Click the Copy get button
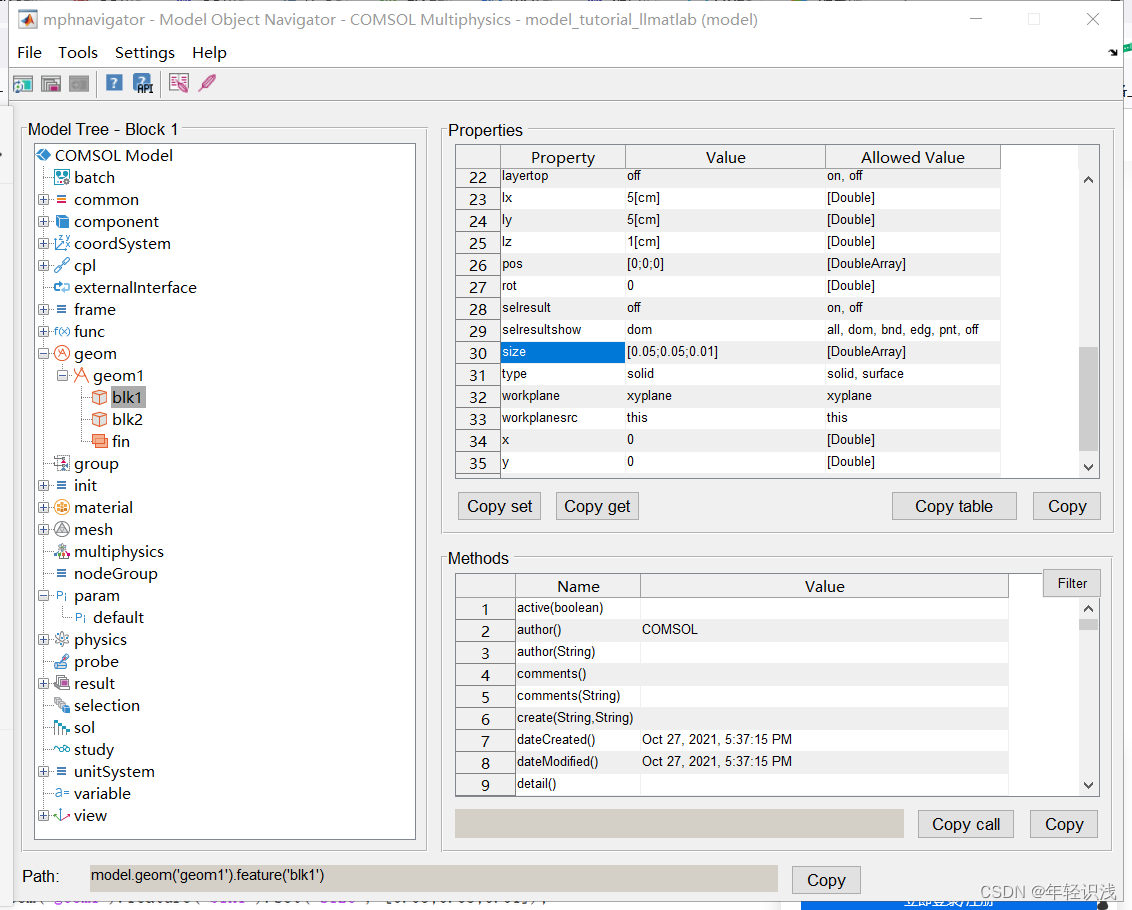The height and width of the screenshot is (910, 1132). pos(597,506)
